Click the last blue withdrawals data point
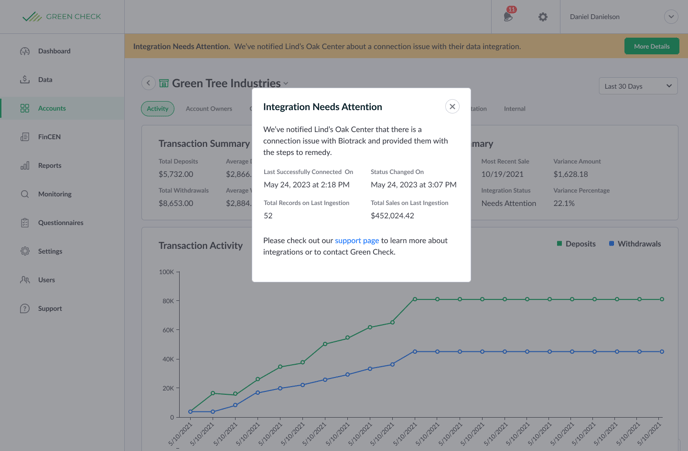 [x=662, y=351]
